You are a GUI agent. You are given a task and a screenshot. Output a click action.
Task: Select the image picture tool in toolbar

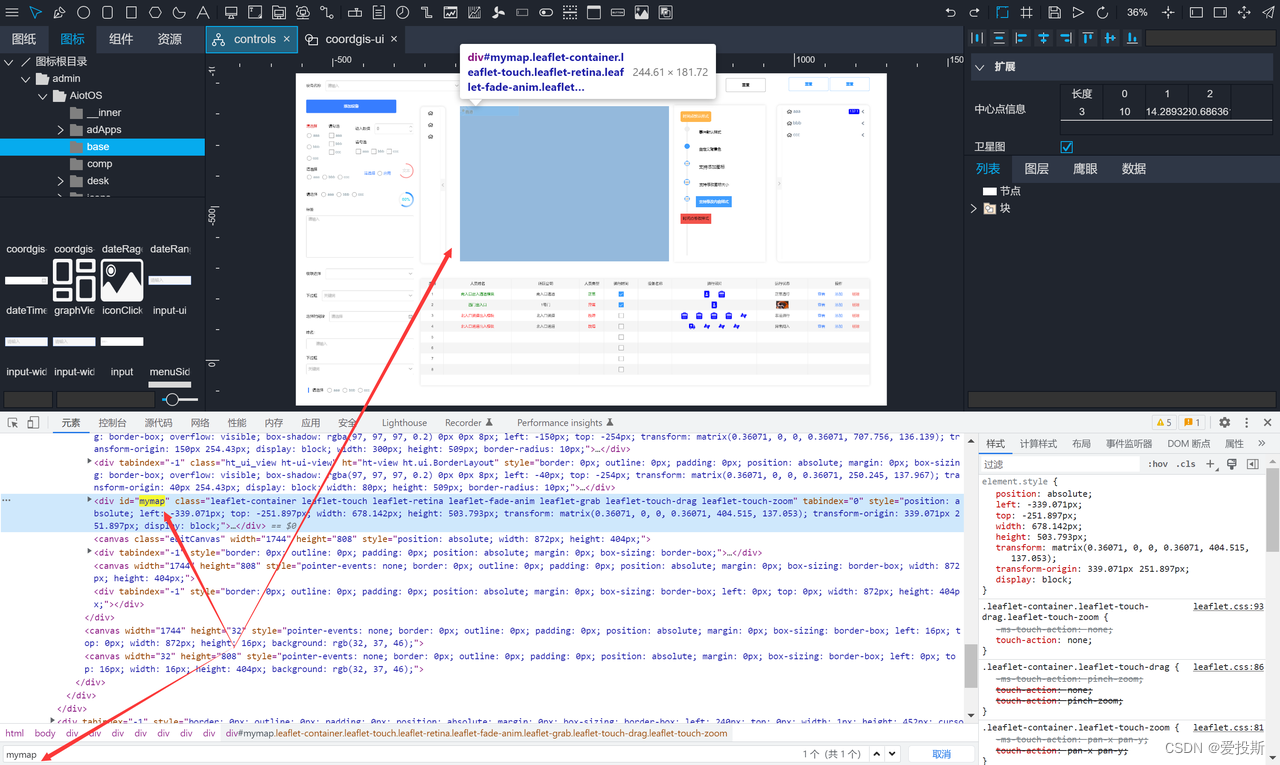tap(641, 13)
